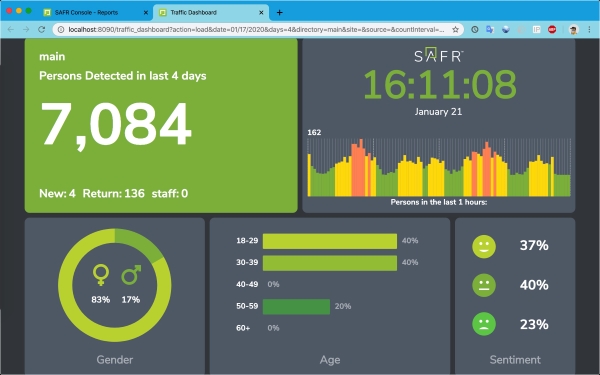This screenshot has height=375, width=600.
Task: Go forward to next page
Action: coord(26,29)
